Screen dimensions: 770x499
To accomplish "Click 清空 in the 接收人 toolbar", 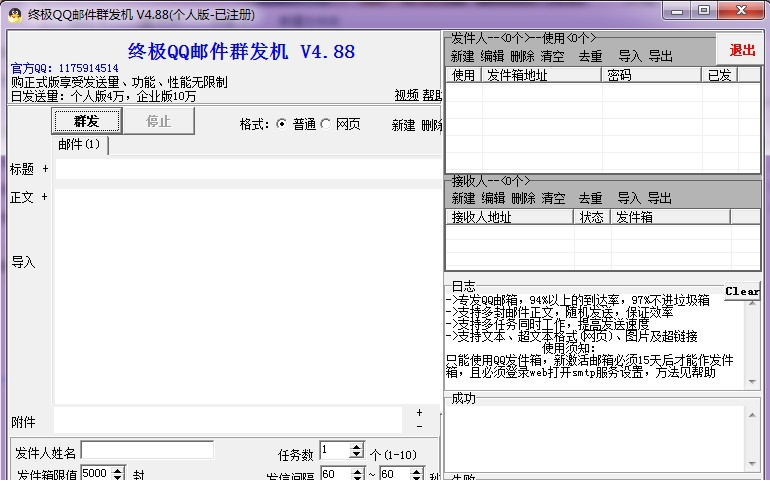I will coord(553,198).
